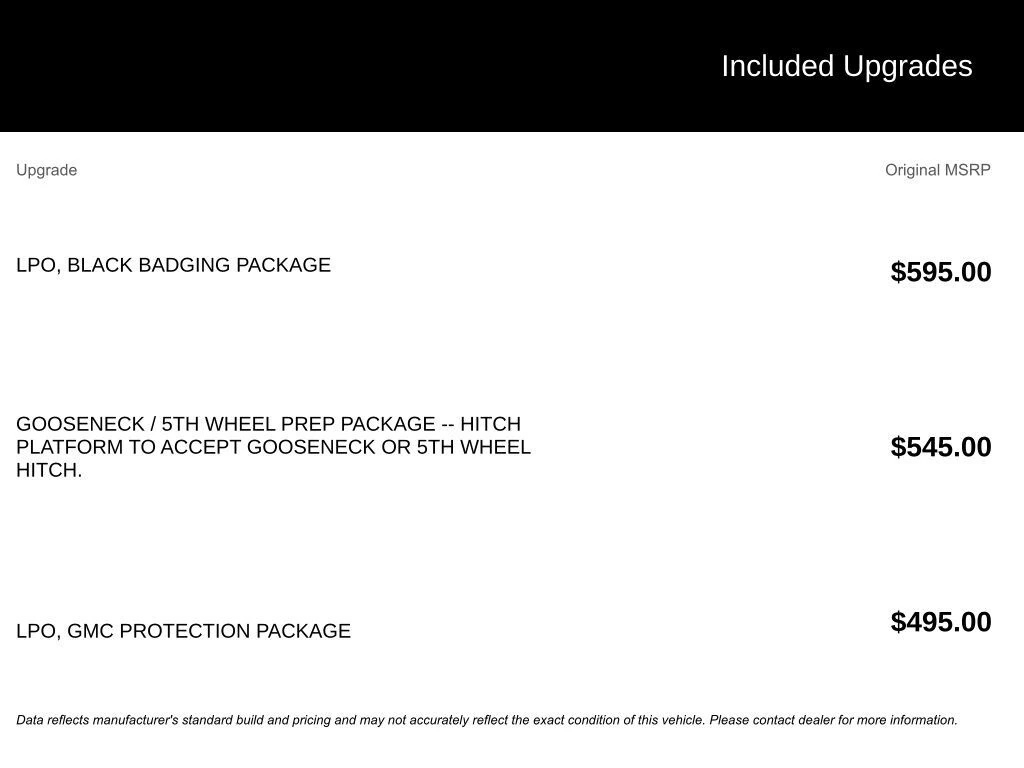Click the word "Original" in the MSRP header
Image resolution: width=1024 pixels, height=768 pixels.
pyautogui.click(x=912, y=170)
